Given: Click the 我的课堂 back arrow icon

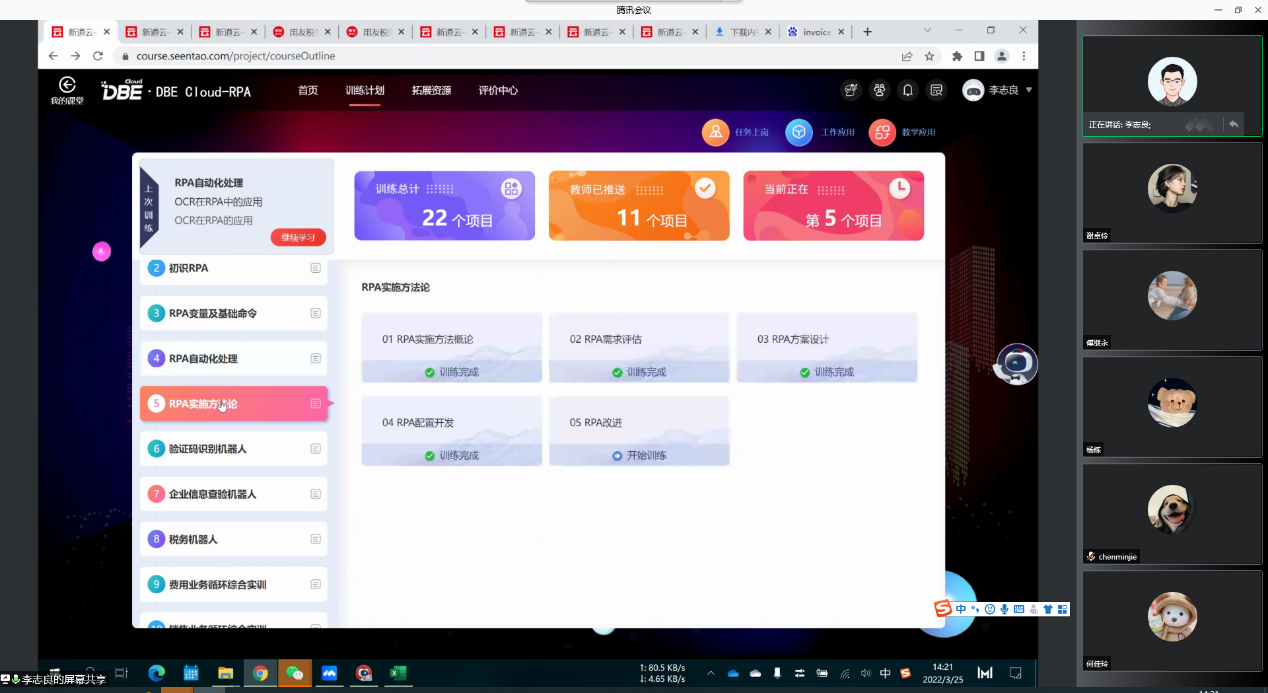Looking at the screenshot, I should (67, 86).
